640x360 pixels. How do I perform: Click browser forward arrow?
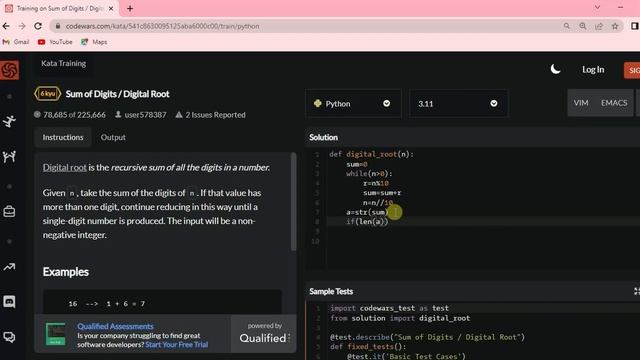[22, 26]
